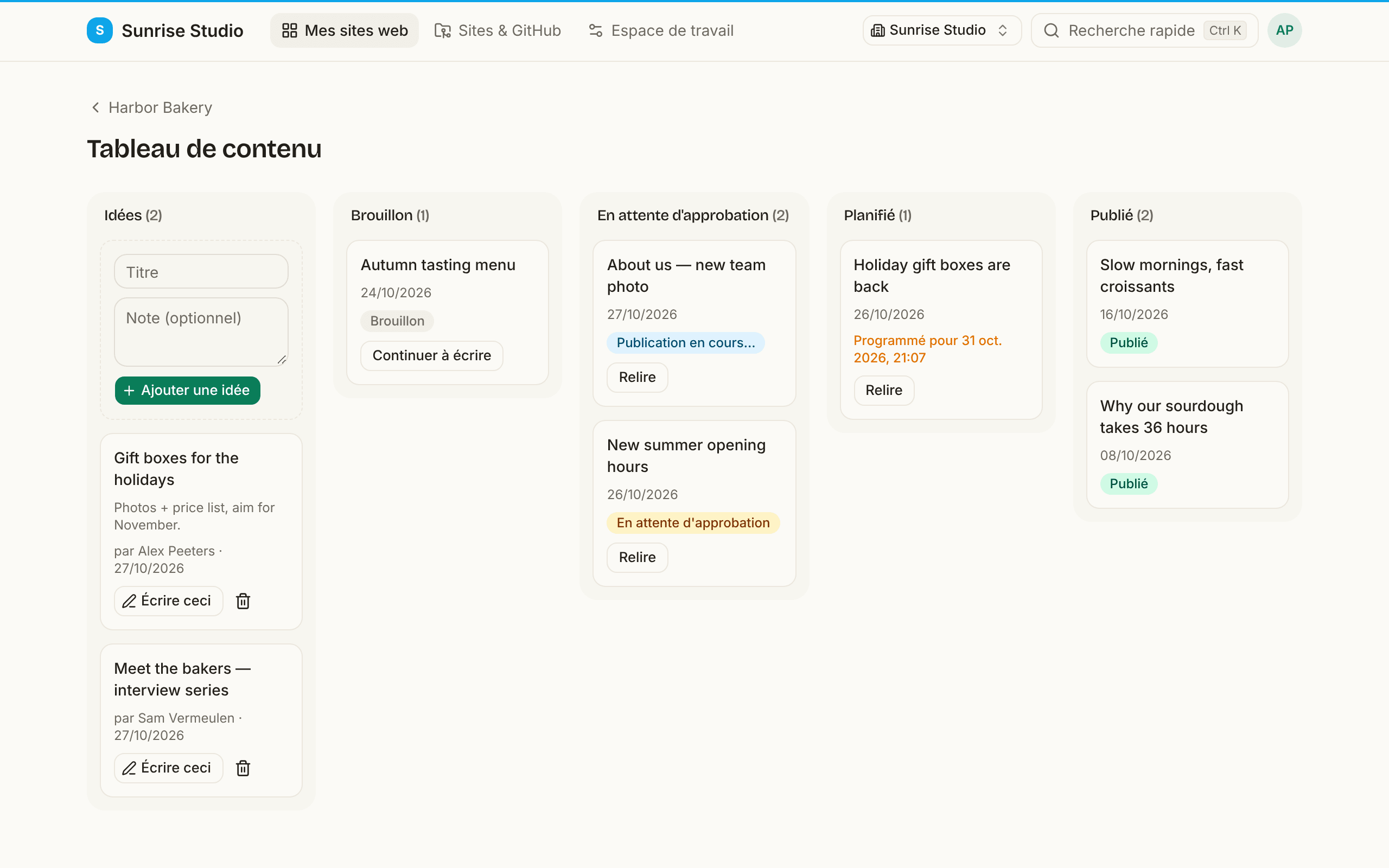Click the En attente d'approbation (2) column header

click(693, 215)
